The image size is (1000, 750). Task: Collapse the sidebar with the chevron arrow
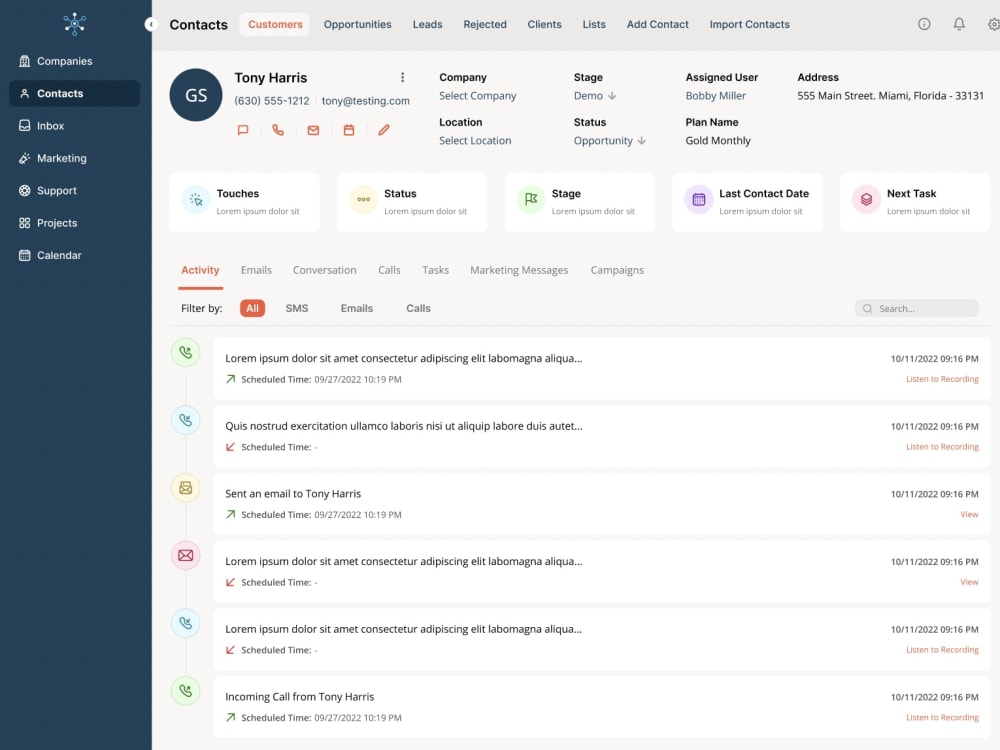(x=151, y=24)
